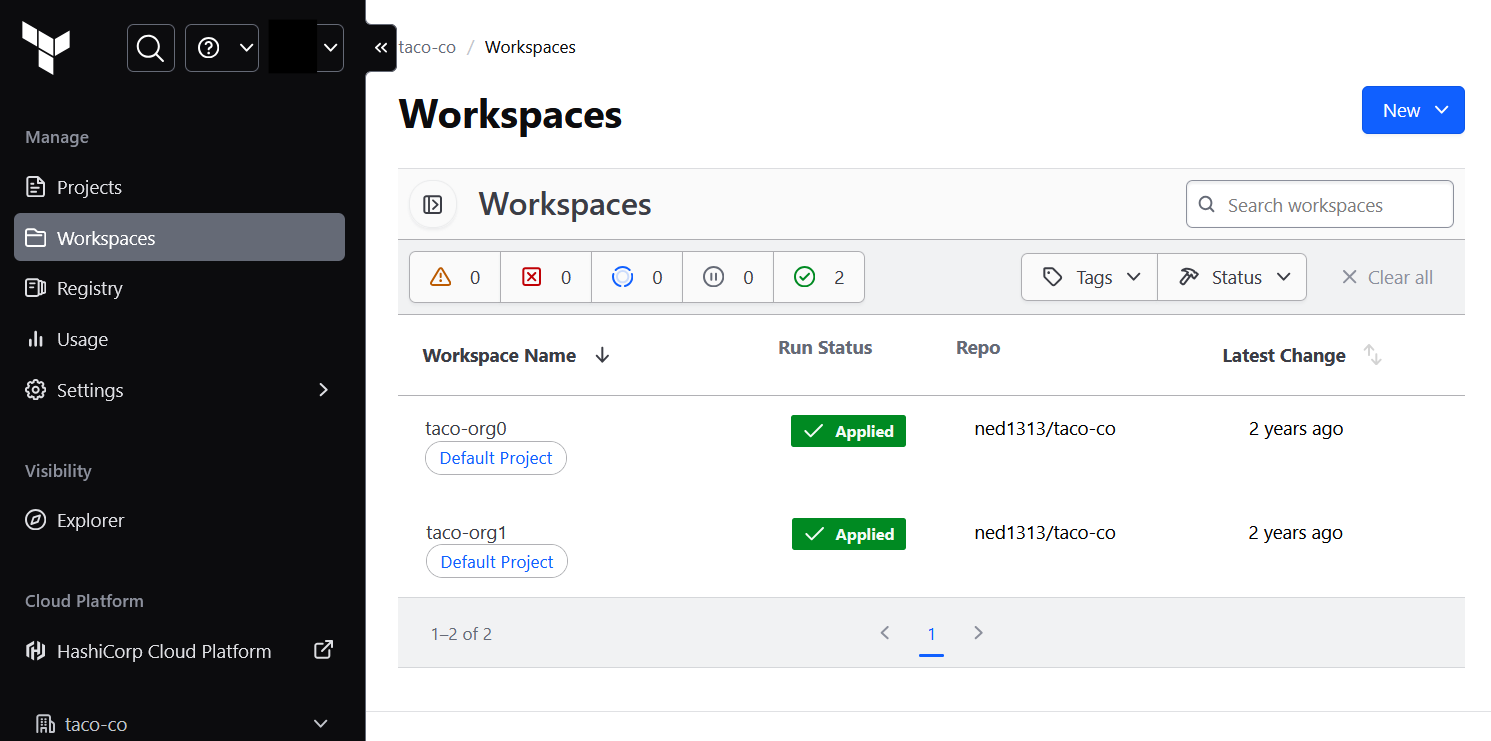Open Explorer in sidebar

179,520
